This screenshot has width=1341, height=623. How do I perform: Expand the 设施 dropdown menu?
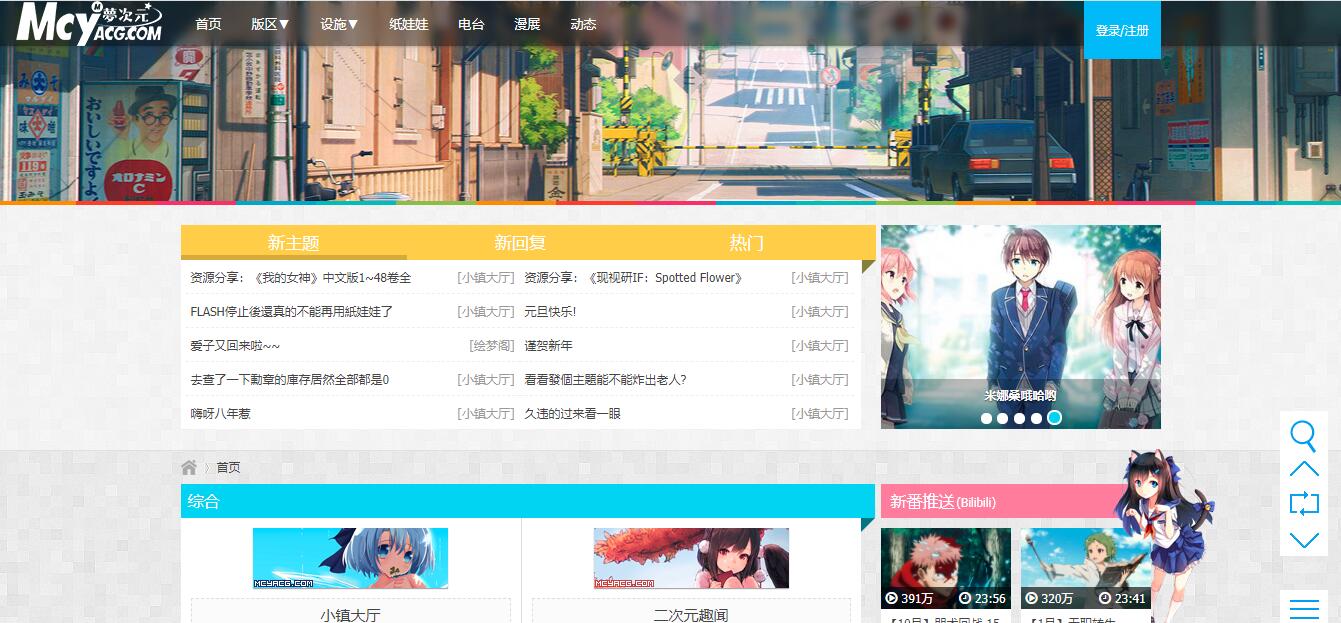[339, 24]
